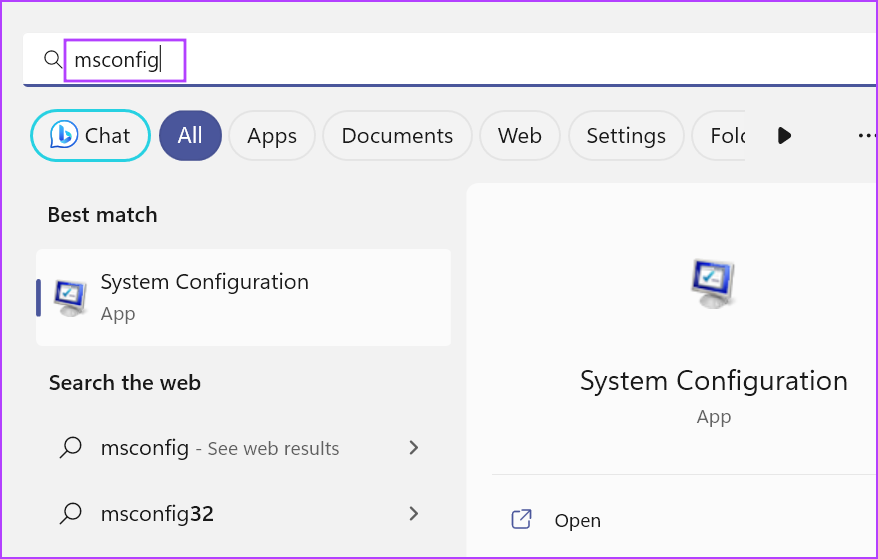Expand the msconfig web results chevron

coord(414,448)
